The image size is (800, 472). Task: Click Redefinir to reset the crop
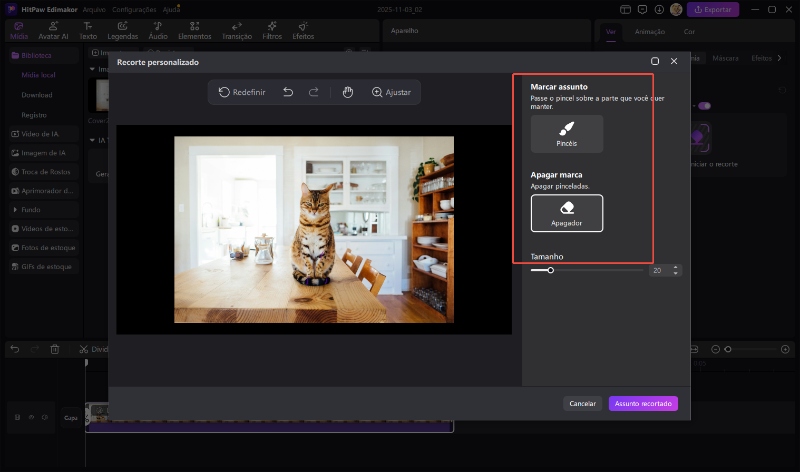[x=242, y=92]
